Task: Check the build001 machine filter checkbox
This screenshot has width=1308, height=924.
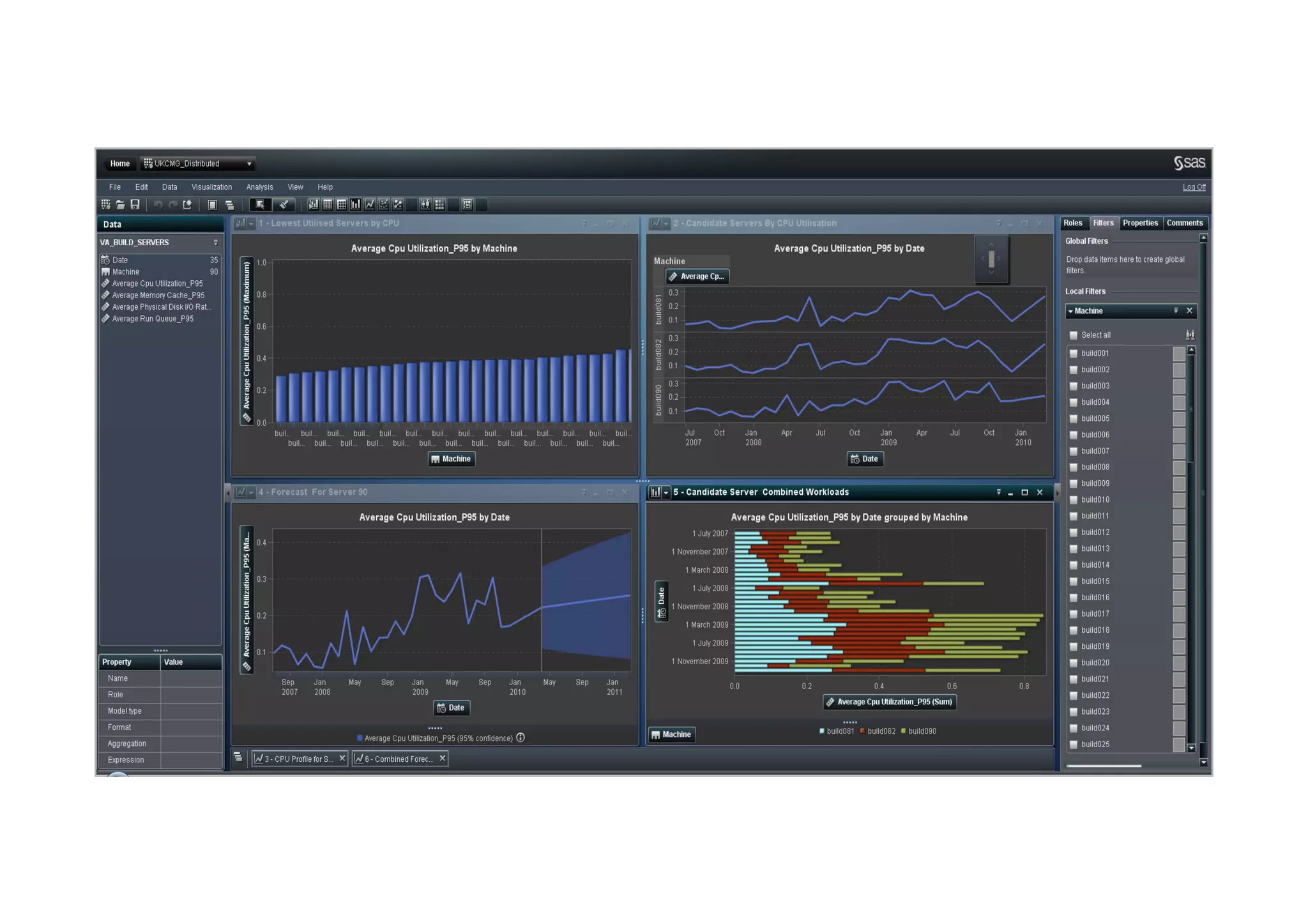Action: coord(1074,353)
